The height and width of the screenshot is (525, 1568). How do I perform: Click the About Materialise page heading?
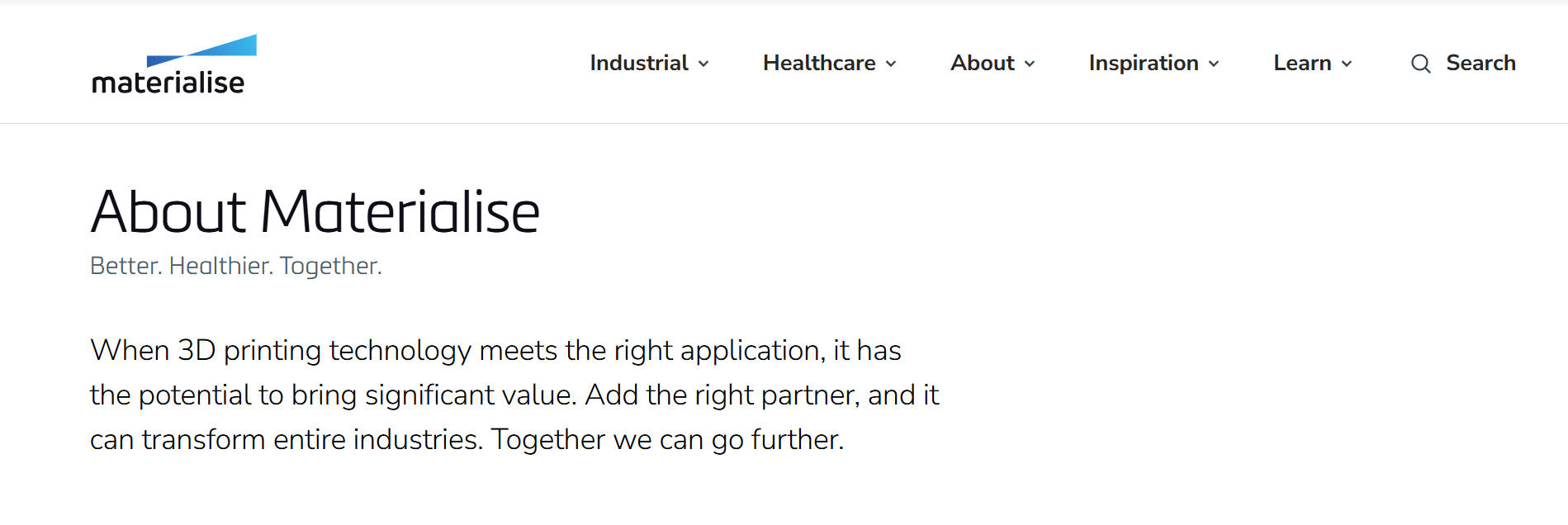coord(315,212)
